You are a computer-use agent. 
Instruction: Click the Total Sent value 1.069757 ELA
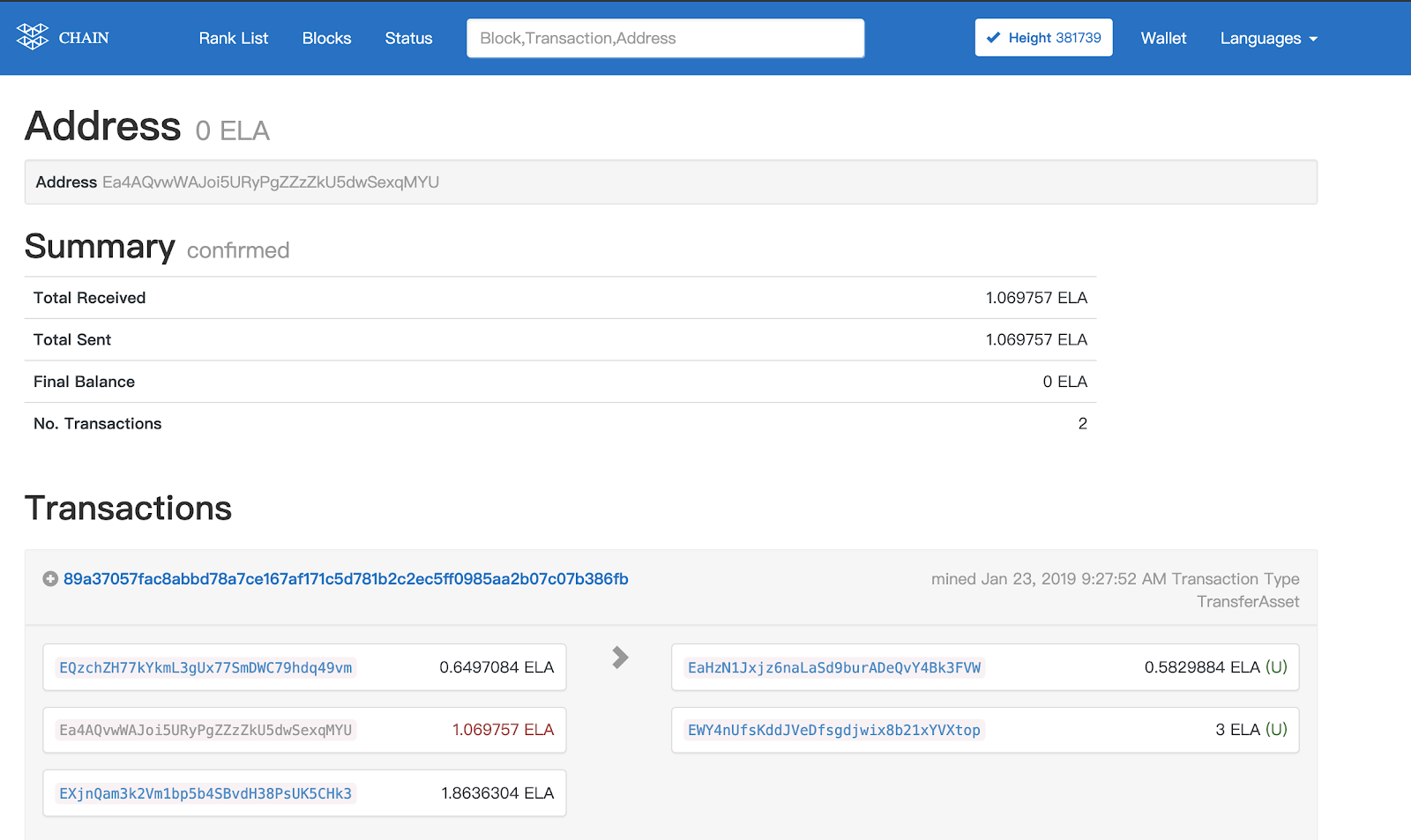pyautogui.click(x=1036, y=340)
